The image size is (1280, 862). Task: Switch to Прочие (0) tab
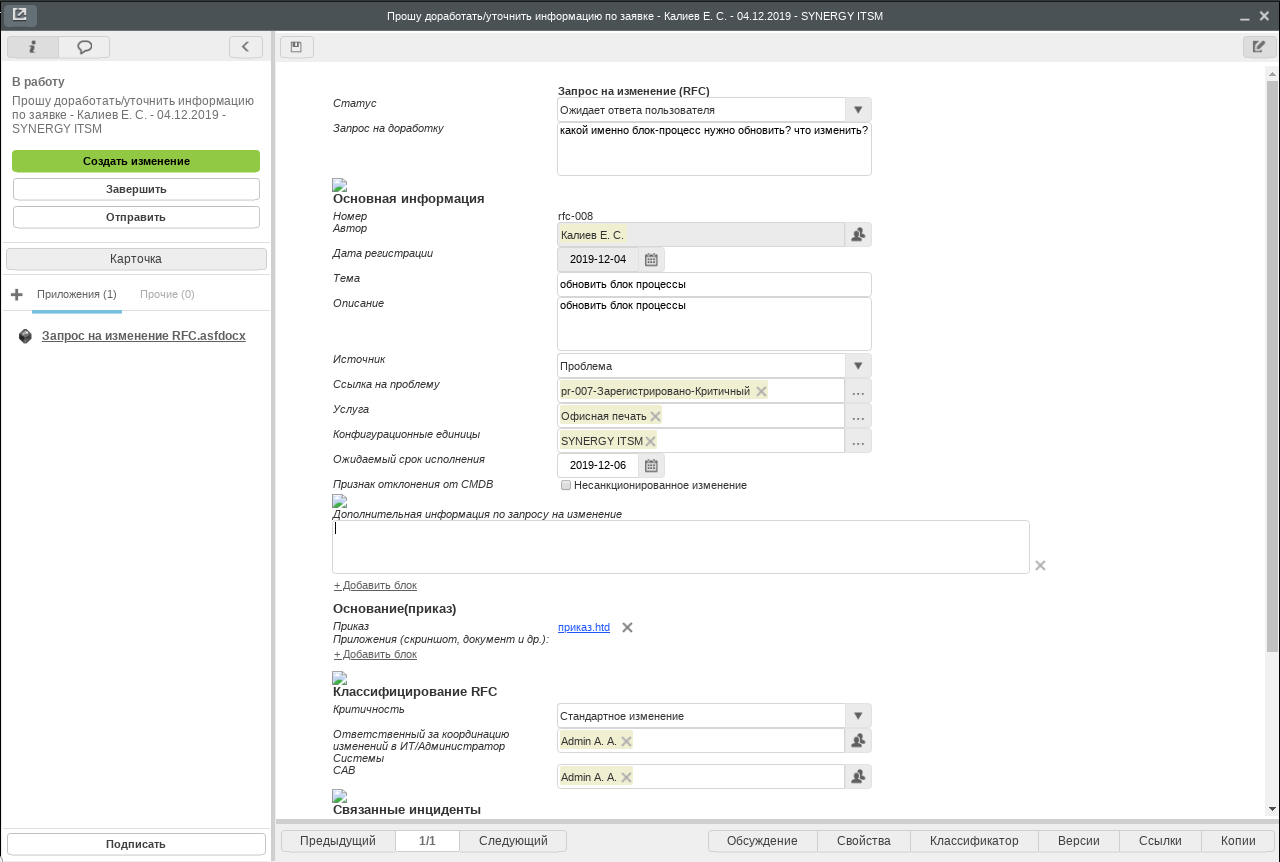(167, 295)
